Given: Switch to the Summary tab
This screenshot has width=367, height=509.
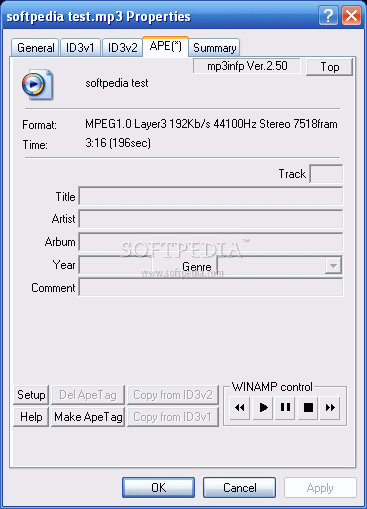Looking at the screenshot, I should tap(214, 48).
